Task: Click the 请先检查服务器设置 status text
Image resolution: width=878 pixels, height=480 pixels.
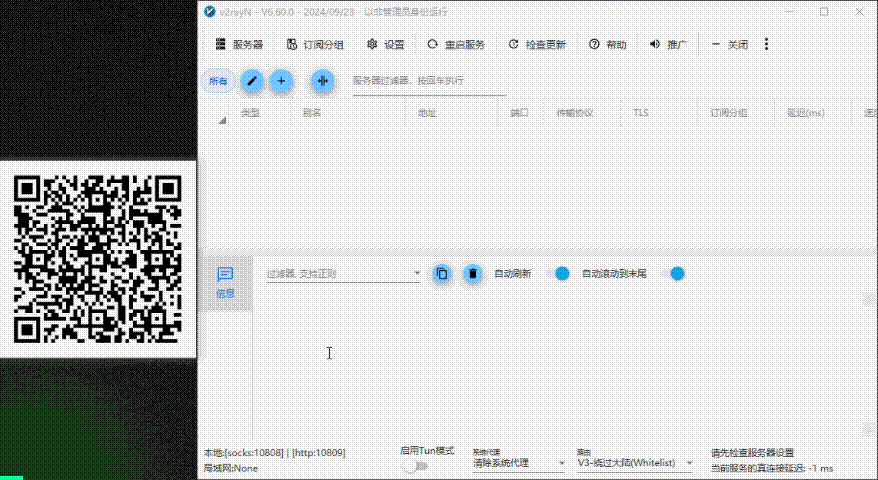Action: [753, 453]
